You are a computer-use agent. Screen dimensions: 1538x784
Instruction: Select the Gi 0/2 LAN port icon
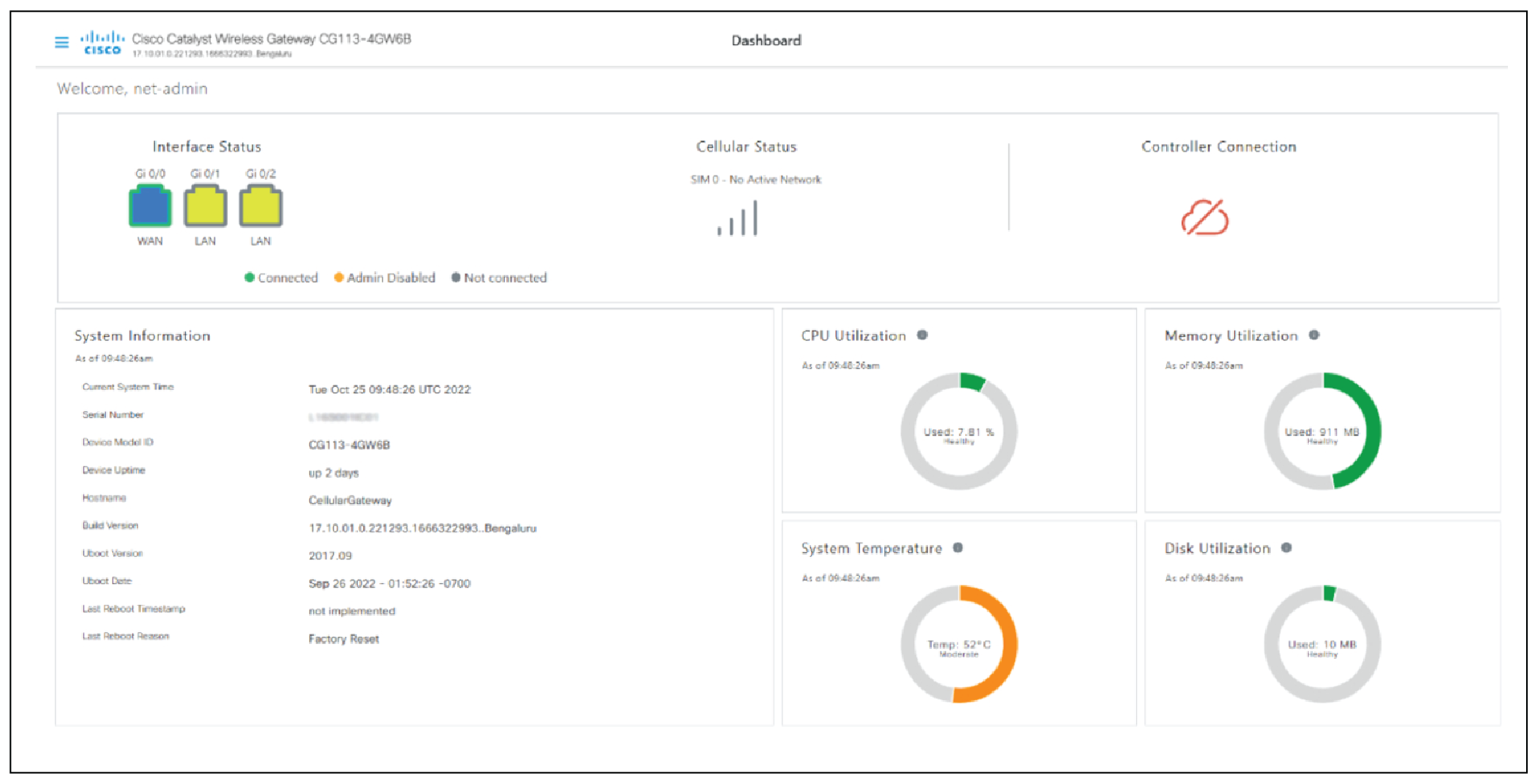coord(261,206)
